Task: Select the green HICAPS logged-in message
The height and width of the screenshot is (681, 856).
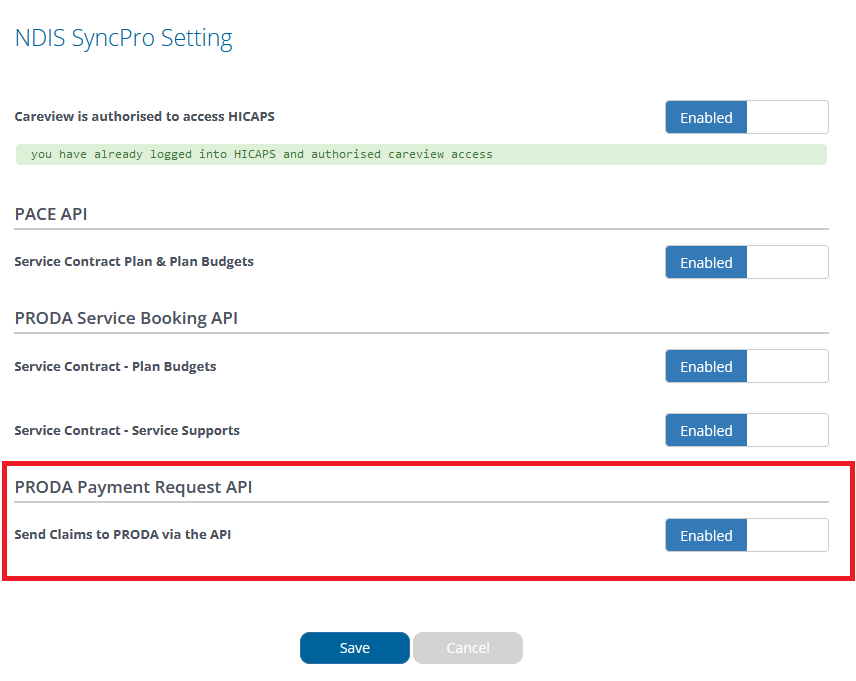Action: [421, 155]
